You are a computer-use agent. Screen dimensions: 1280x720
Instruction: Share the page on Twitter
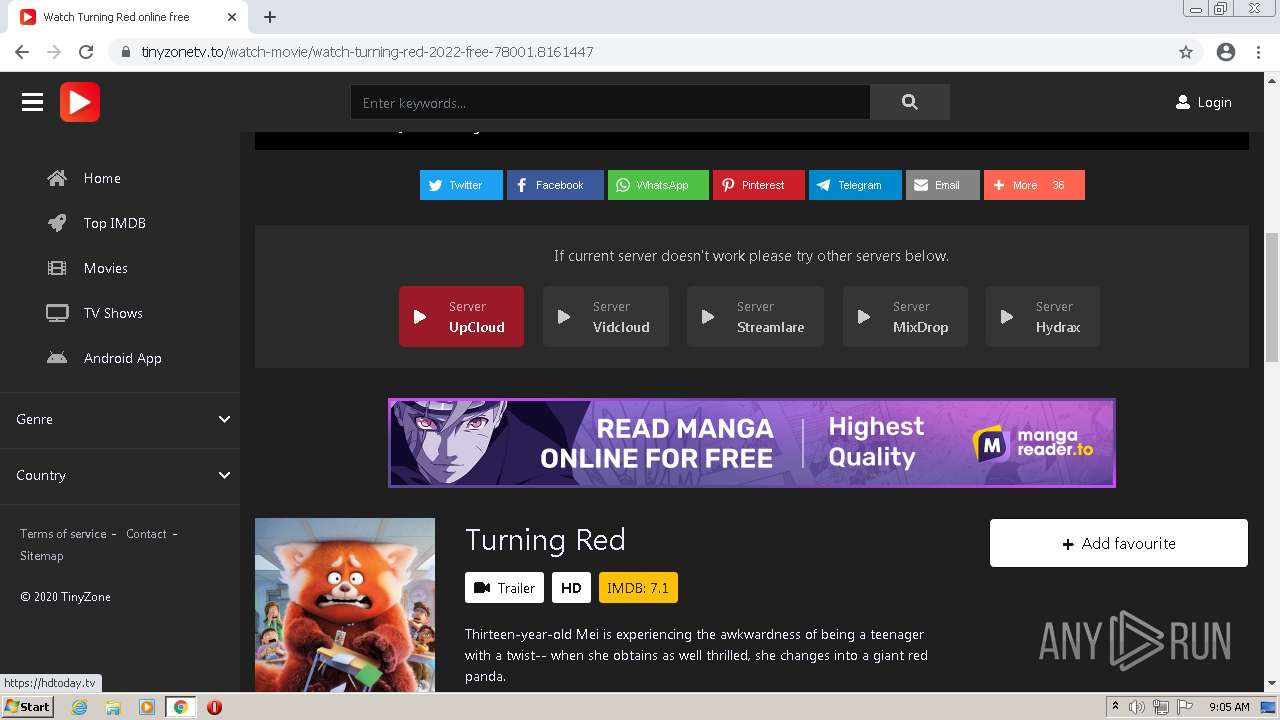click(461, 185)
